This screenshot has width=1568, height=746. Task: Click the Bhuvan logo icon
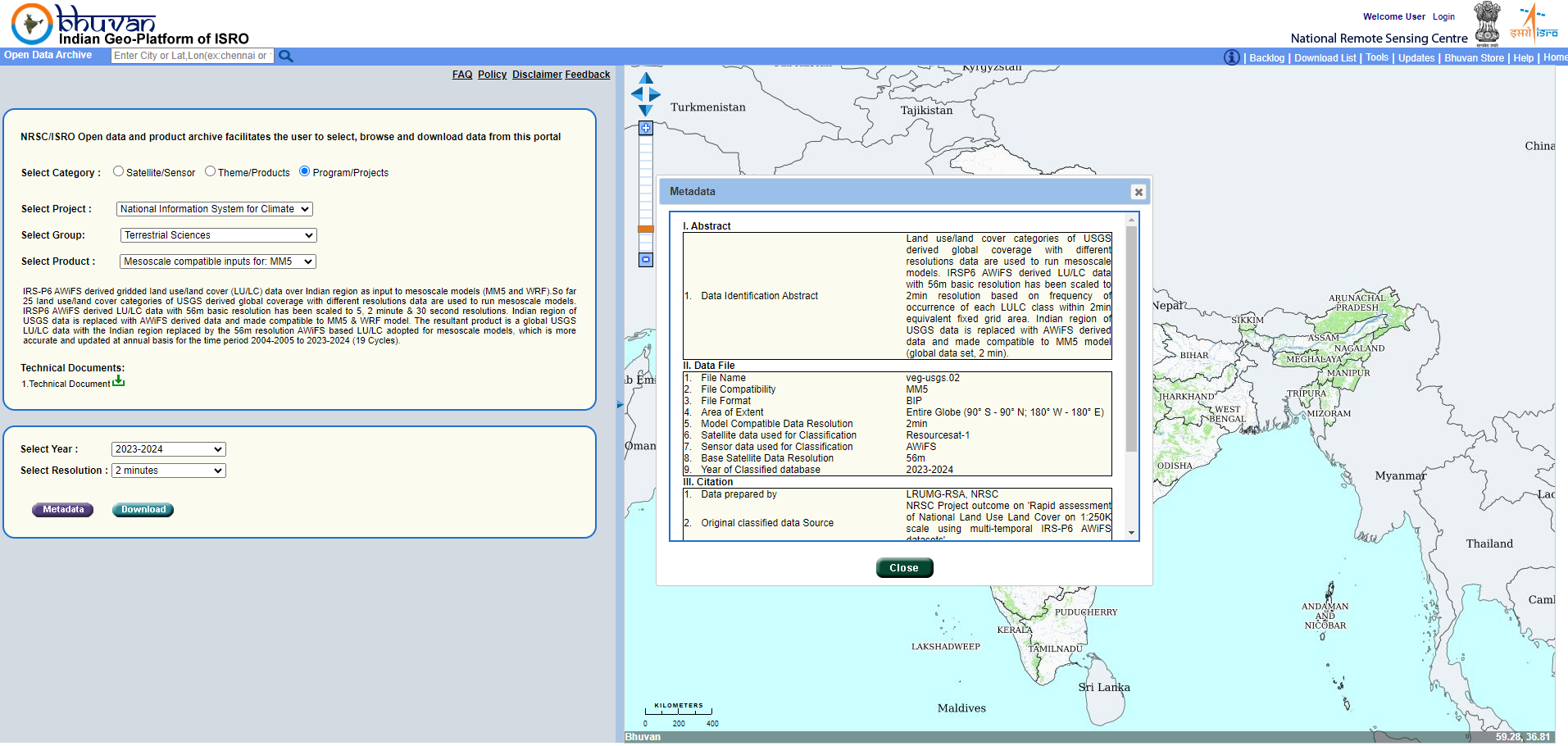click(32, 24)
